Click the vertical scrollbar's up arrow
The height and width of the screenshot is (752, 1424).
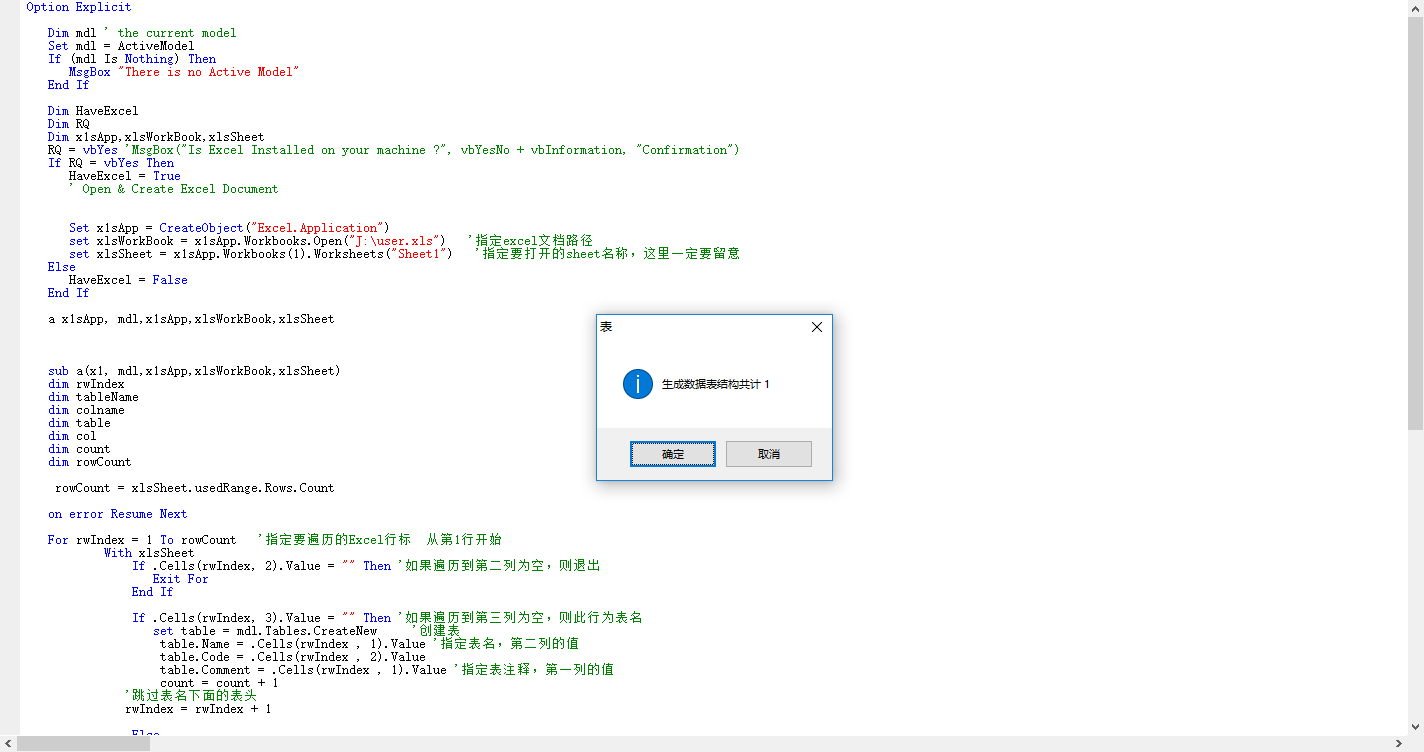pyautogui.click(x=1415, y=8)
